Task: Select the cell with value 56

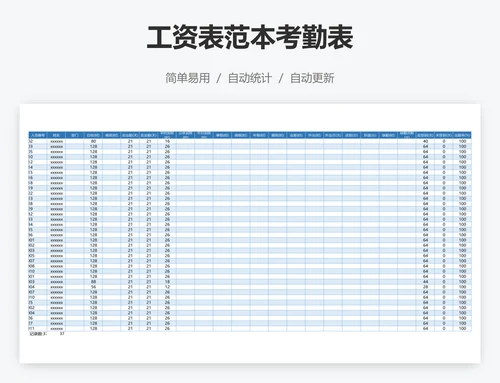Action: (93, 287)
